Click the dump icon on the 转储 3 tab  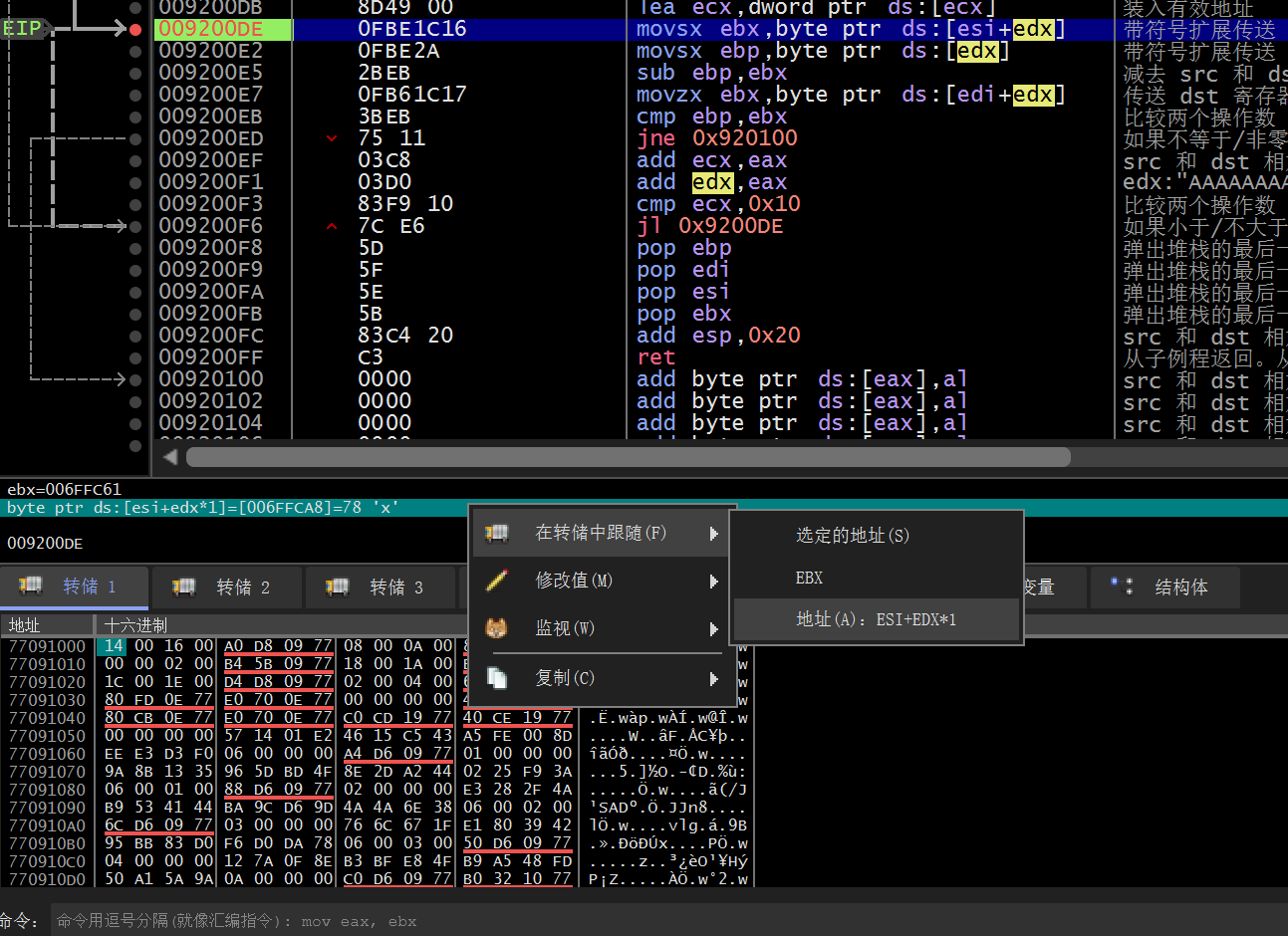pos(338,586)
